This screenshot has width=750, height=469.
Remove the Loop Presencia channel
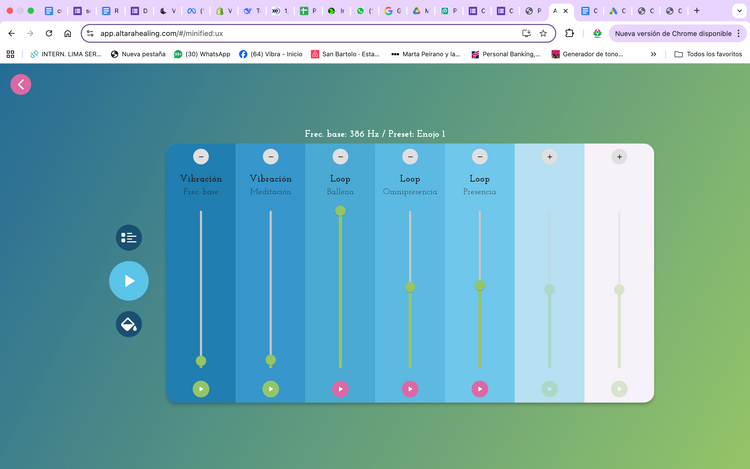coord(480,157)
